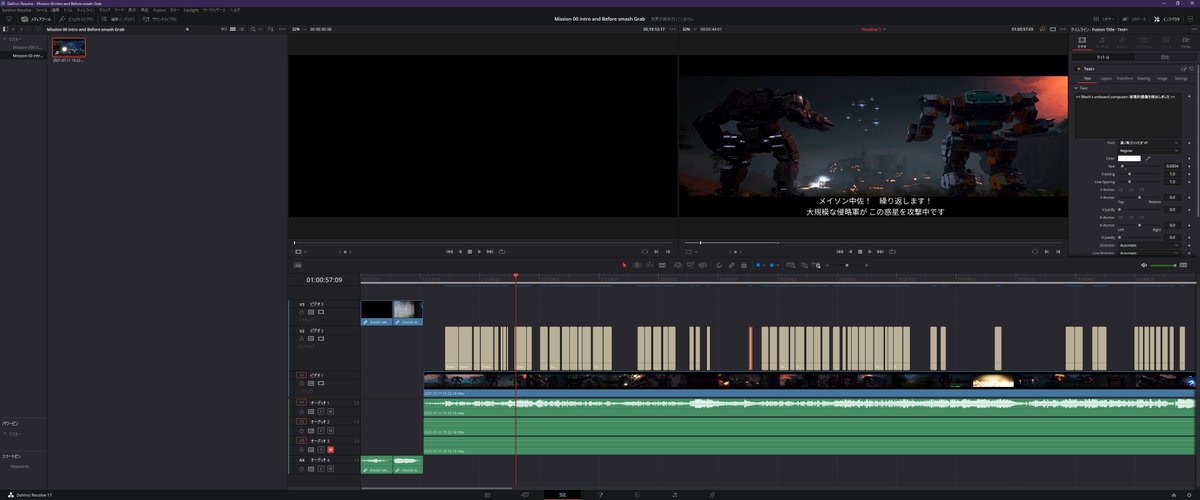
Task: Open the タイムライン menu
Action: coord(85,9)
